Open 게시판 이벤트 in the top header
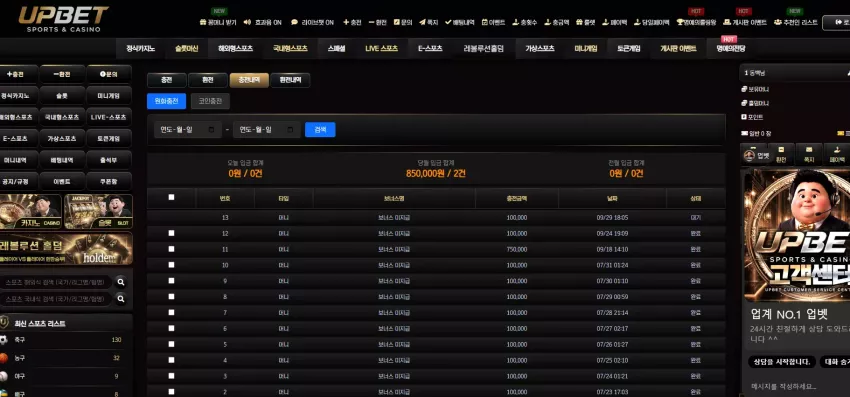This screenshot has width=850, height=397. coord(745,22)
